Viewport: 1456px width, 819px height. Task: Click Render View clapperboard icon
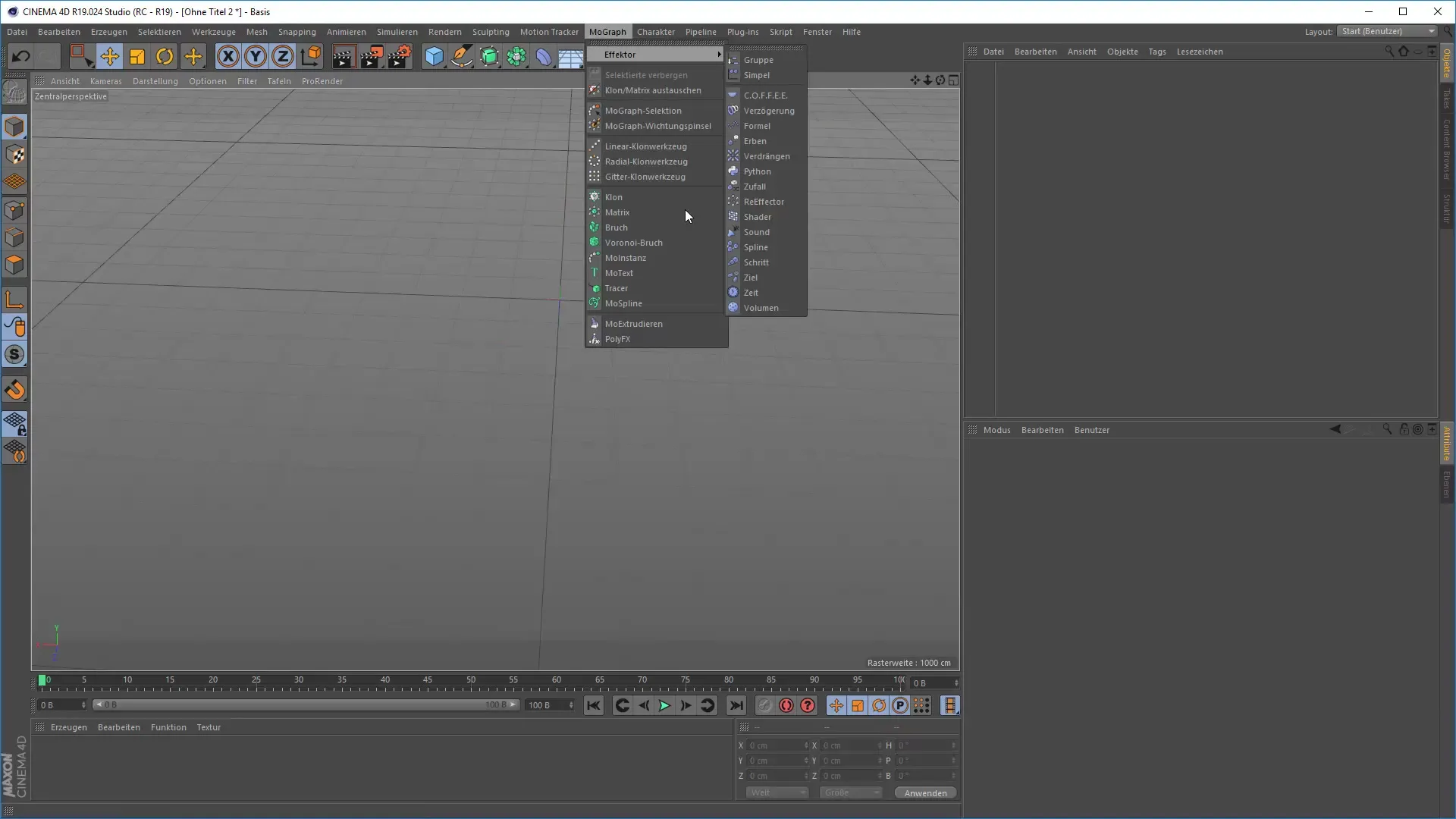[x=343, y=56]
